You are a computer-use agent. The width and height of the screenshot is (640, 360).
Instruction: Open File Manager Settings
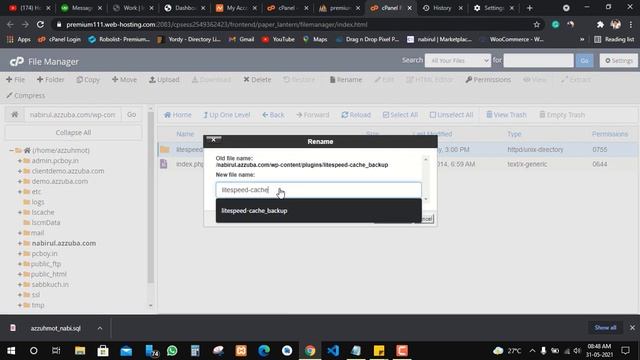point(619,61)
